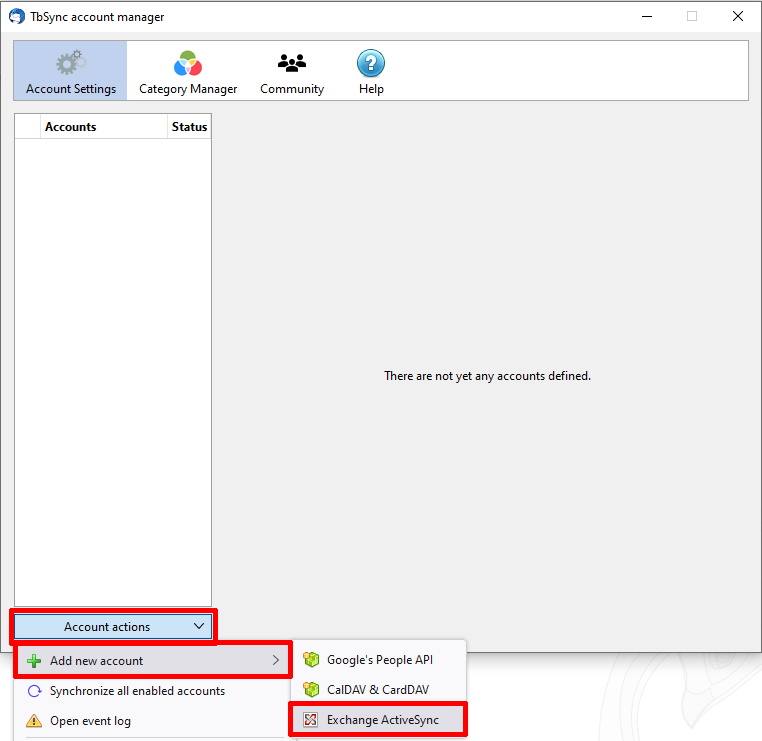Viewport: 762px width, 741px height.
Task: Select Exchange ActiveSync provider
Action: coord(379,719)
